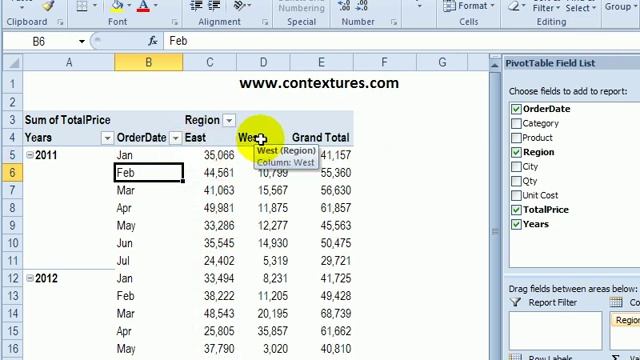Click the Report Filter funnel icon
Viewport: 640px width, 360px height.
516,302
